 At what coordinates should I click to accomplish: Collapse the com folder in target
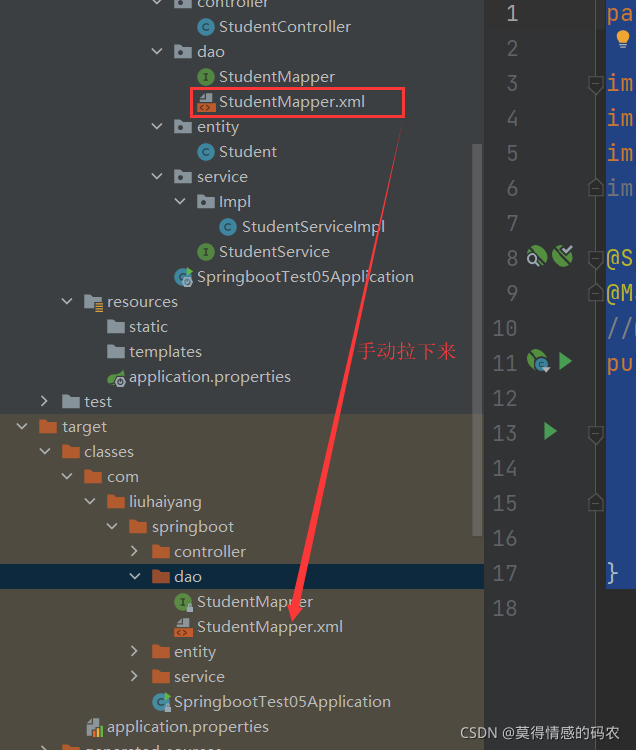(x=67, y=476)
